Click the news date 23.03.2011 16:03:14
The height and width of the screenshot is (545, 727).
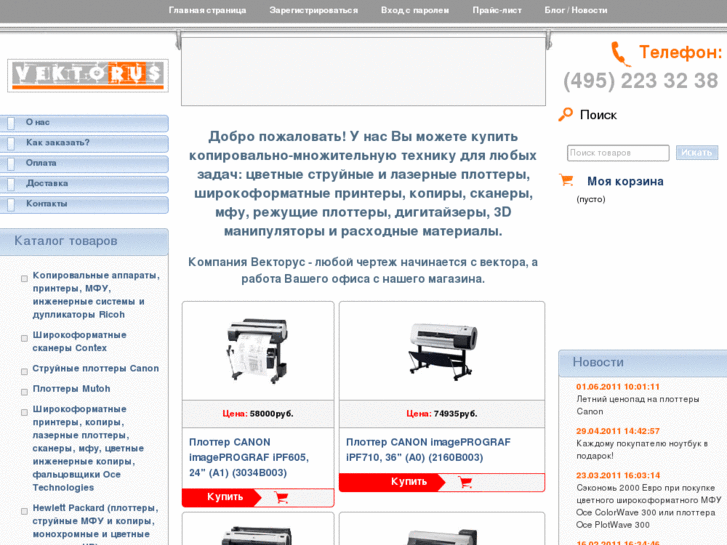tap(618, 475)
